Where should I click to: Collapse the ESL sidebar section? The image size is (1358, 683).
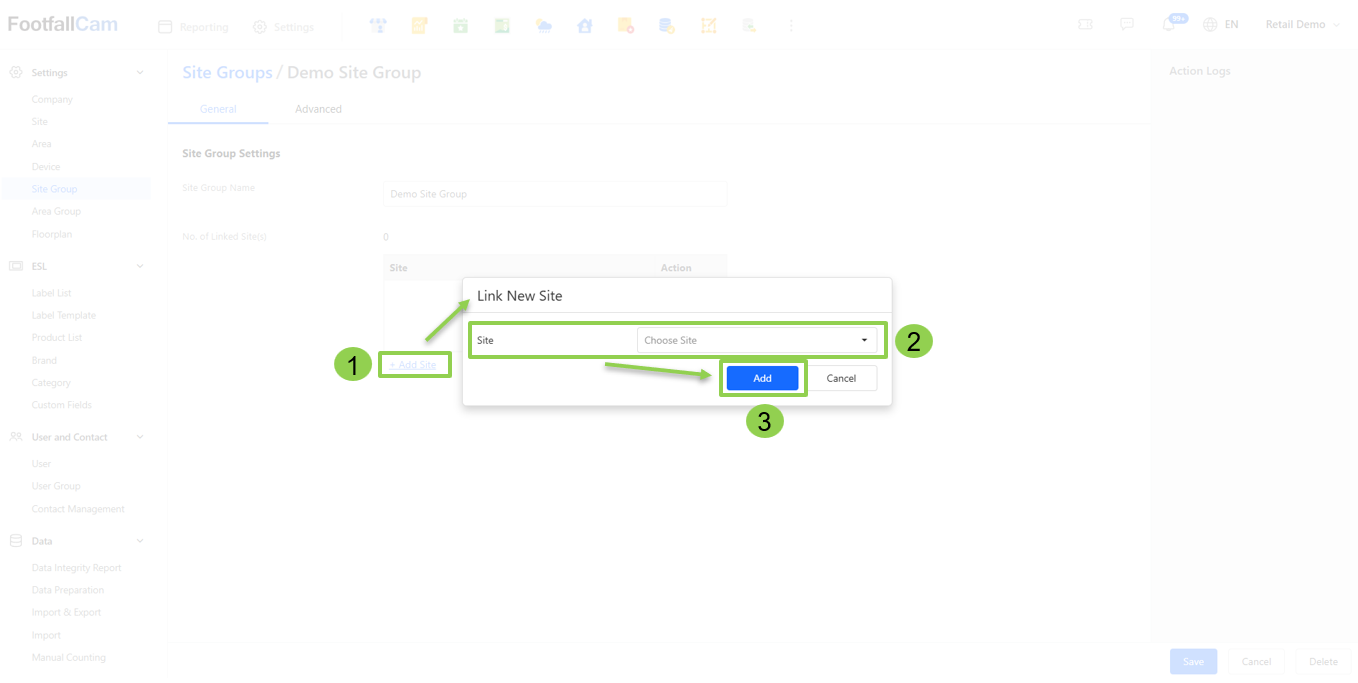tap(140, 267)
